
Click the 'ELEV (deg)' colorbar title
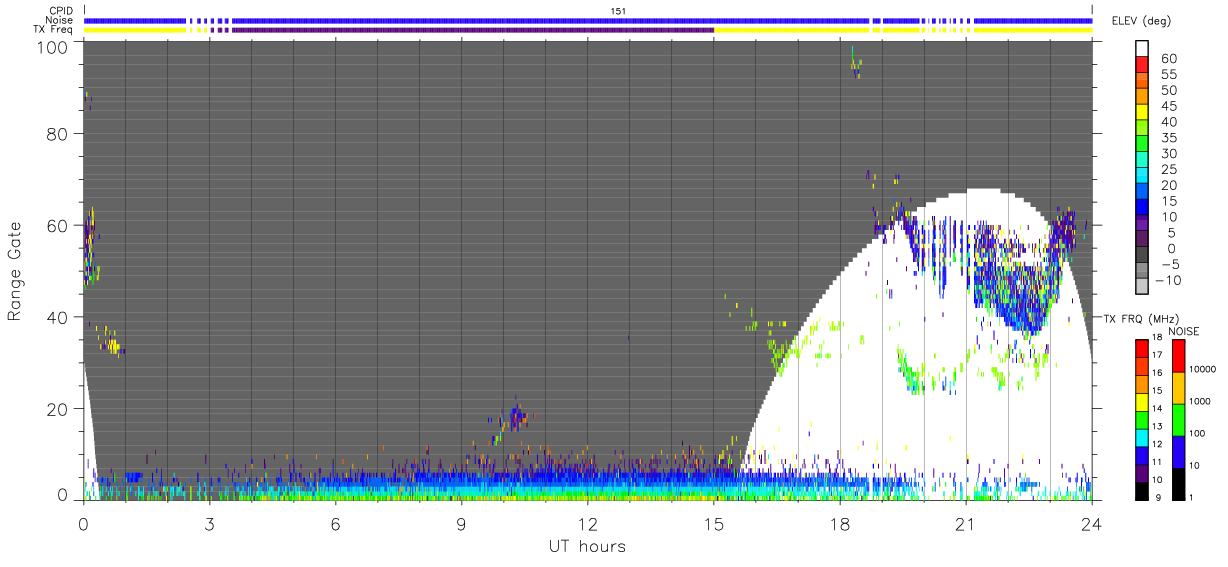pos(1140,21)
